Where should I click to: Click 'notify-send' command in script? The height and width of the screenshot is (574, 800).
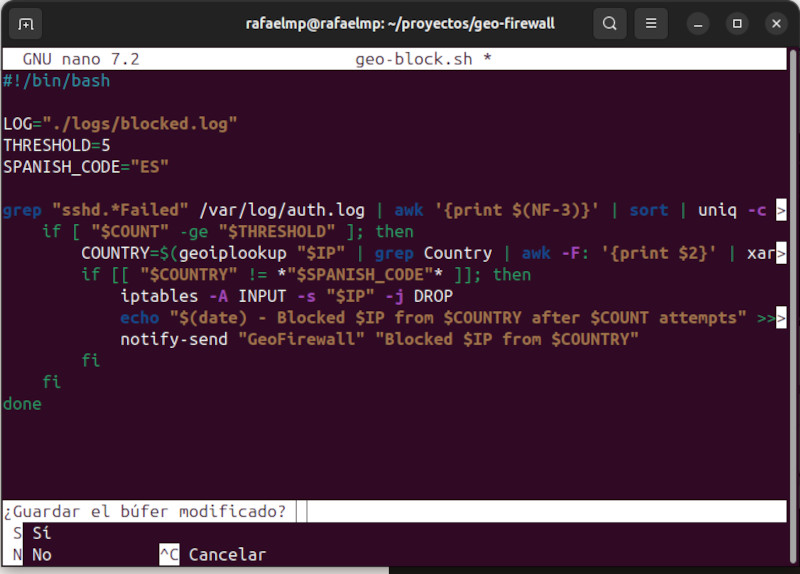[174, 339]
